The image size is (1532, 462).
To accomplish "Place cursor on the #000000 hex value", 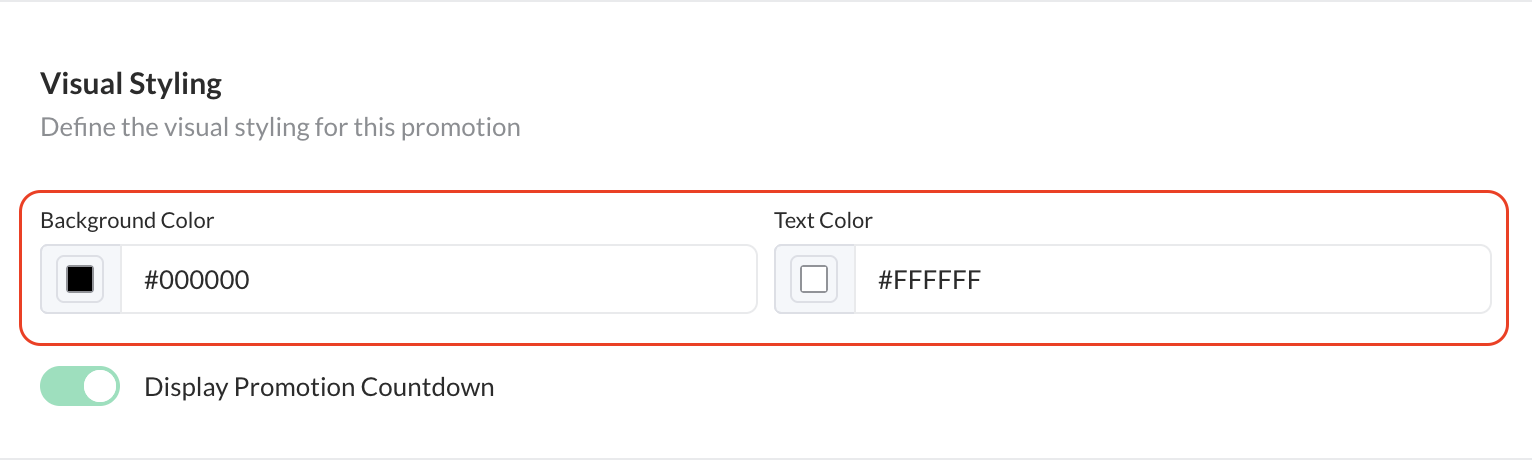I will (x=197, y=280).
